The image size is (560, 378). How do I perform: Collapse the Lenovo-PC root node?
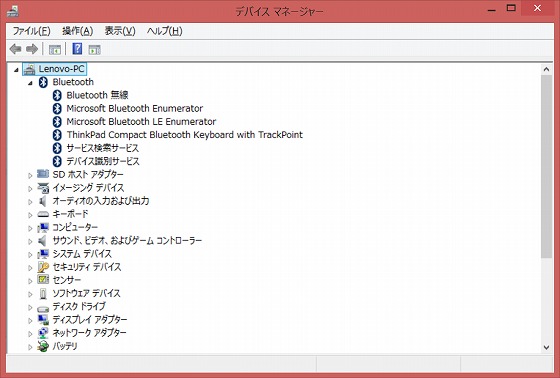(x=16, y=70)
